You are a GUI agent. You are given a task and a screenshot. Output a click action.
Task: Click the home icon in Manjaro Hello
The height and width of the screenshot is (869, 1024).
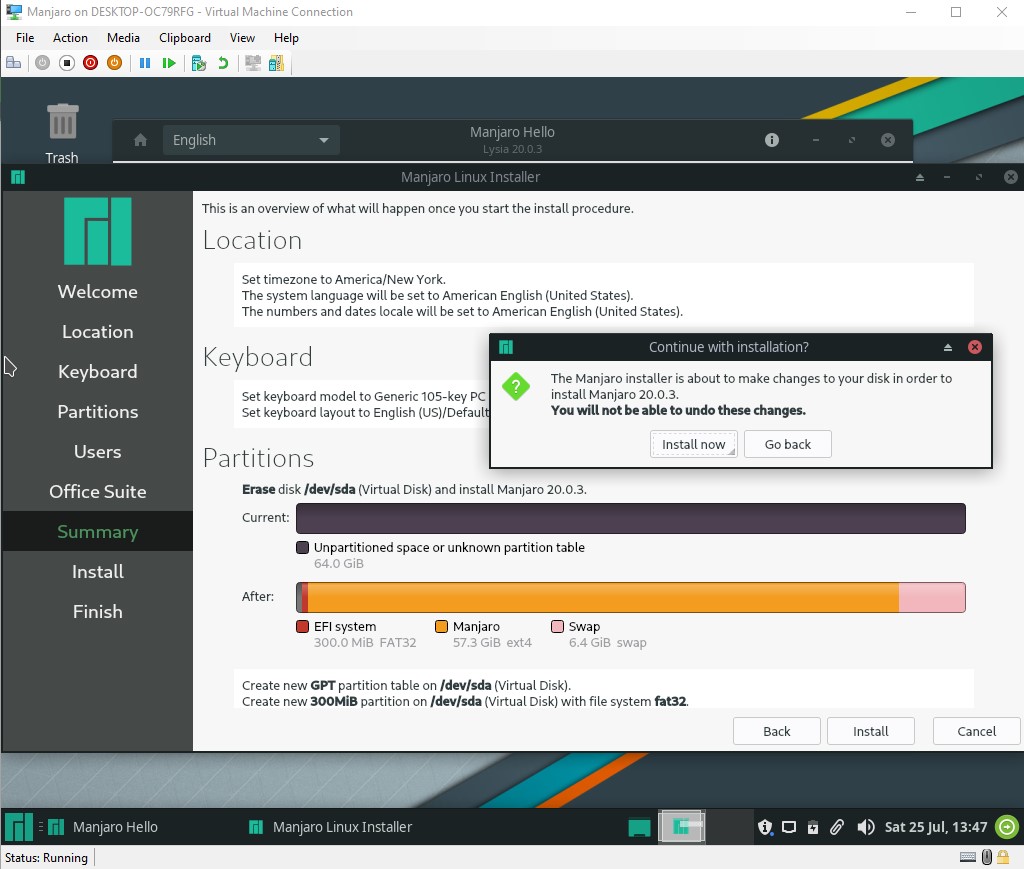(x=141, y=140)
